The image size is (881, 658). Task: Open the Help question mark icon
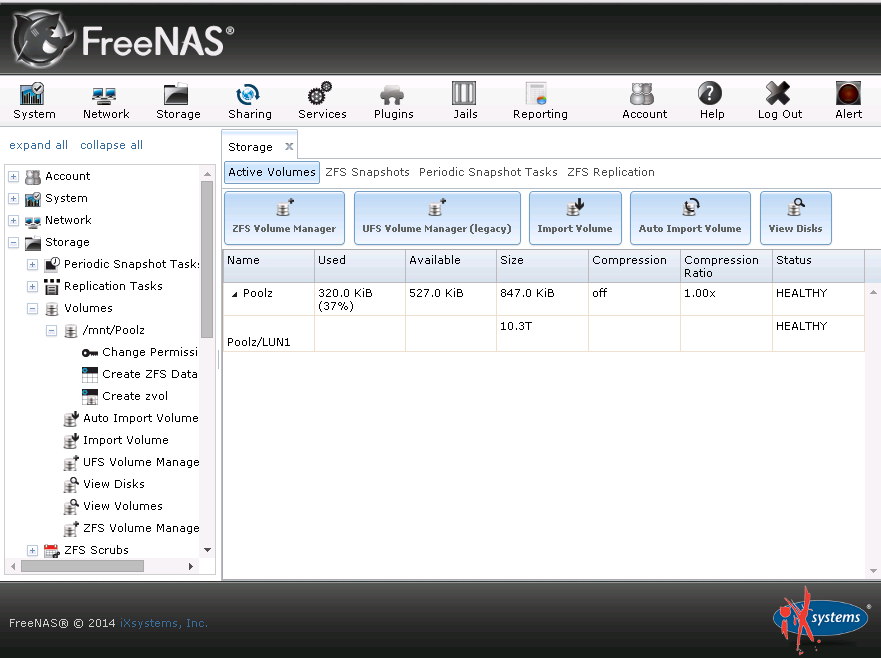tap(711, 101)
